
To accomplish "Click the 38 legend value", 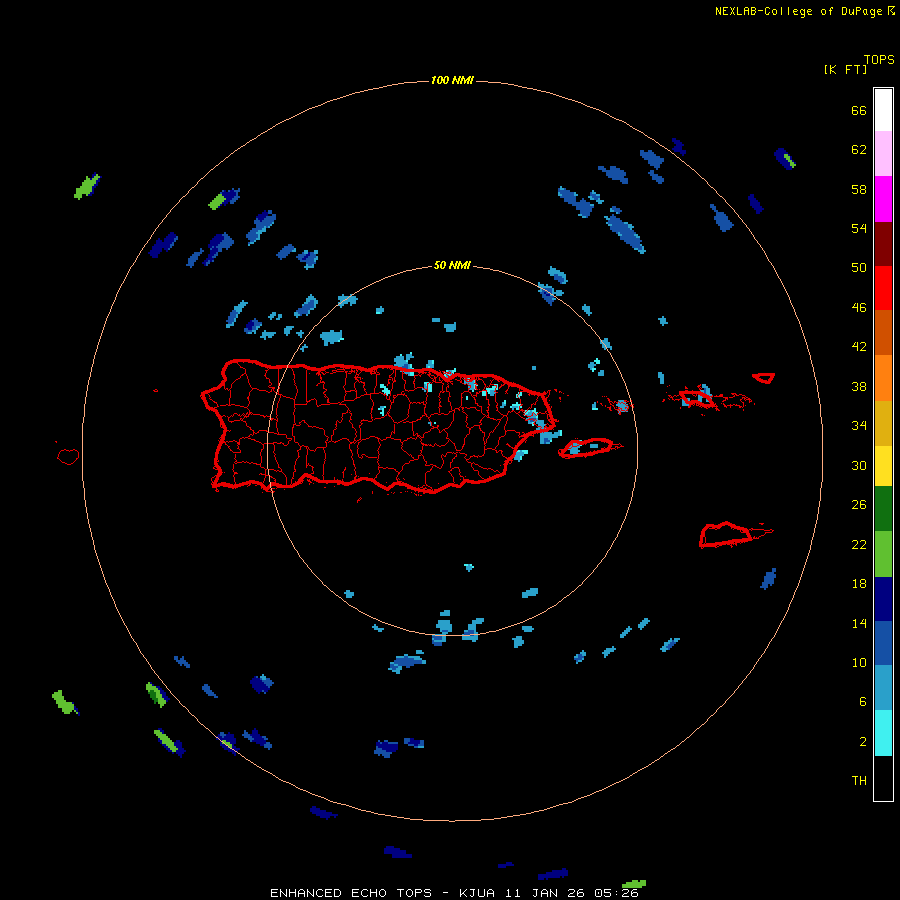I will [859, 387].
